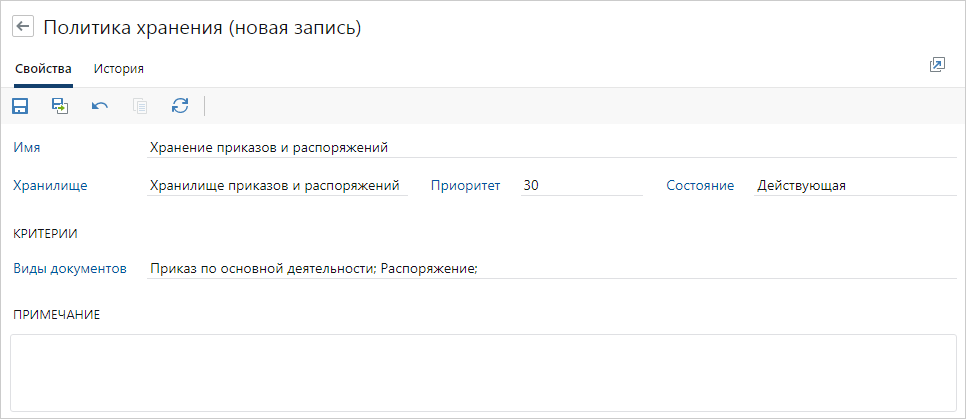This screenshot has width=966, height=419.
Task: Click the Приоритет field showing 30
Action: point(580,185)
